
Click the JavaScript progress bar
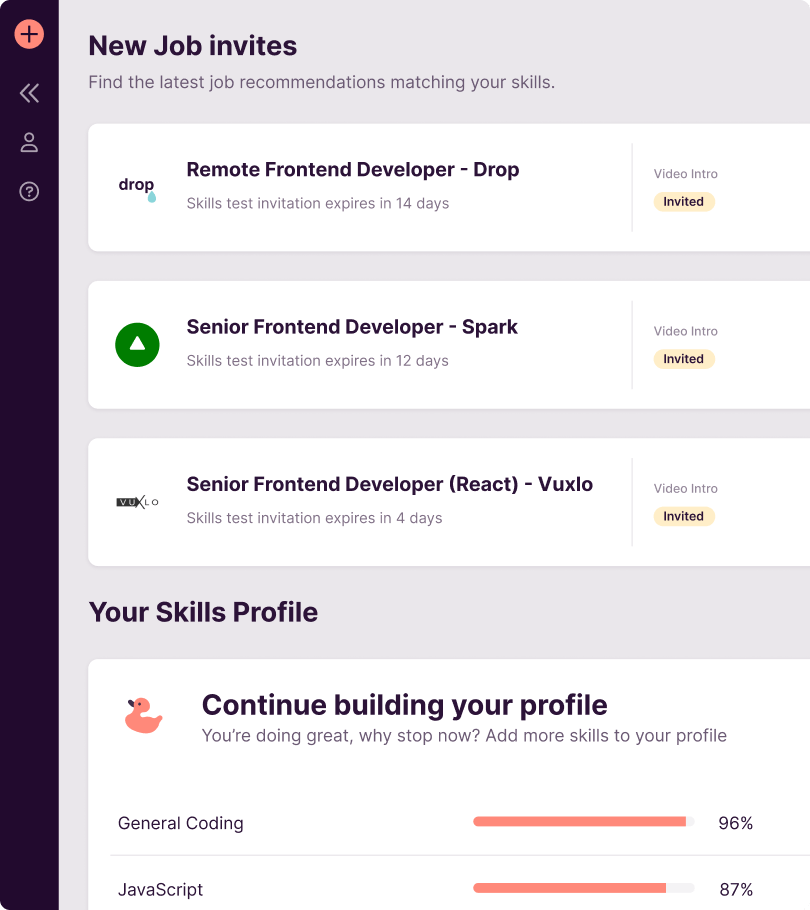tap(583, 888)
